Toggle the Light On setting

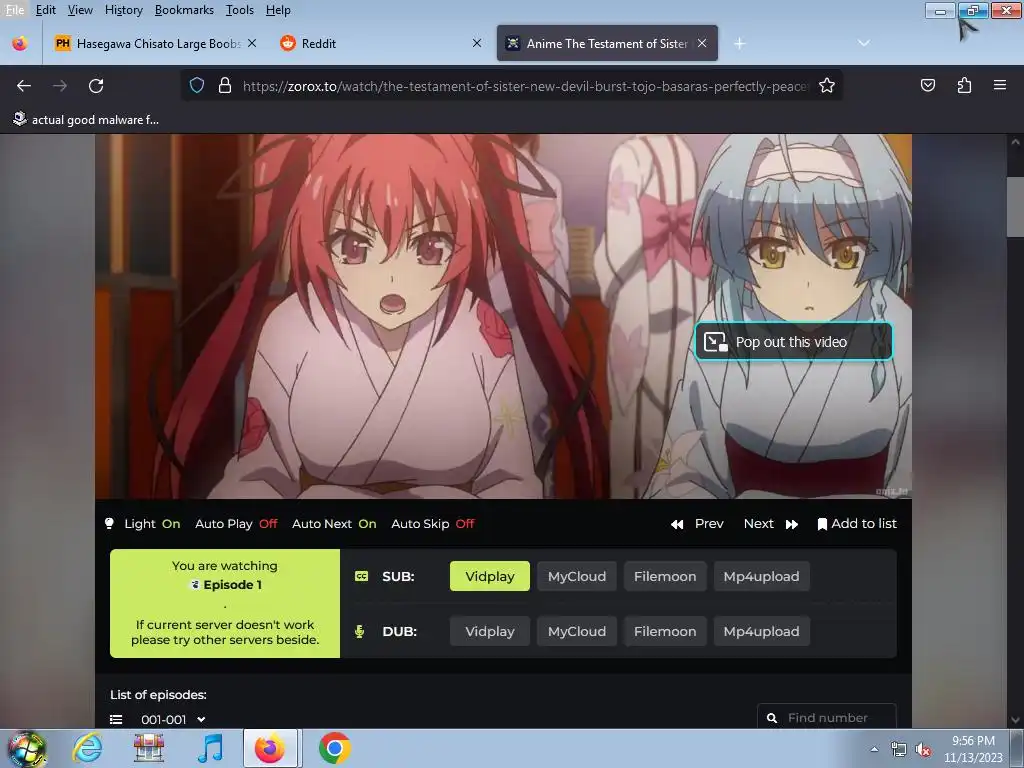click(x=143, y=524)
